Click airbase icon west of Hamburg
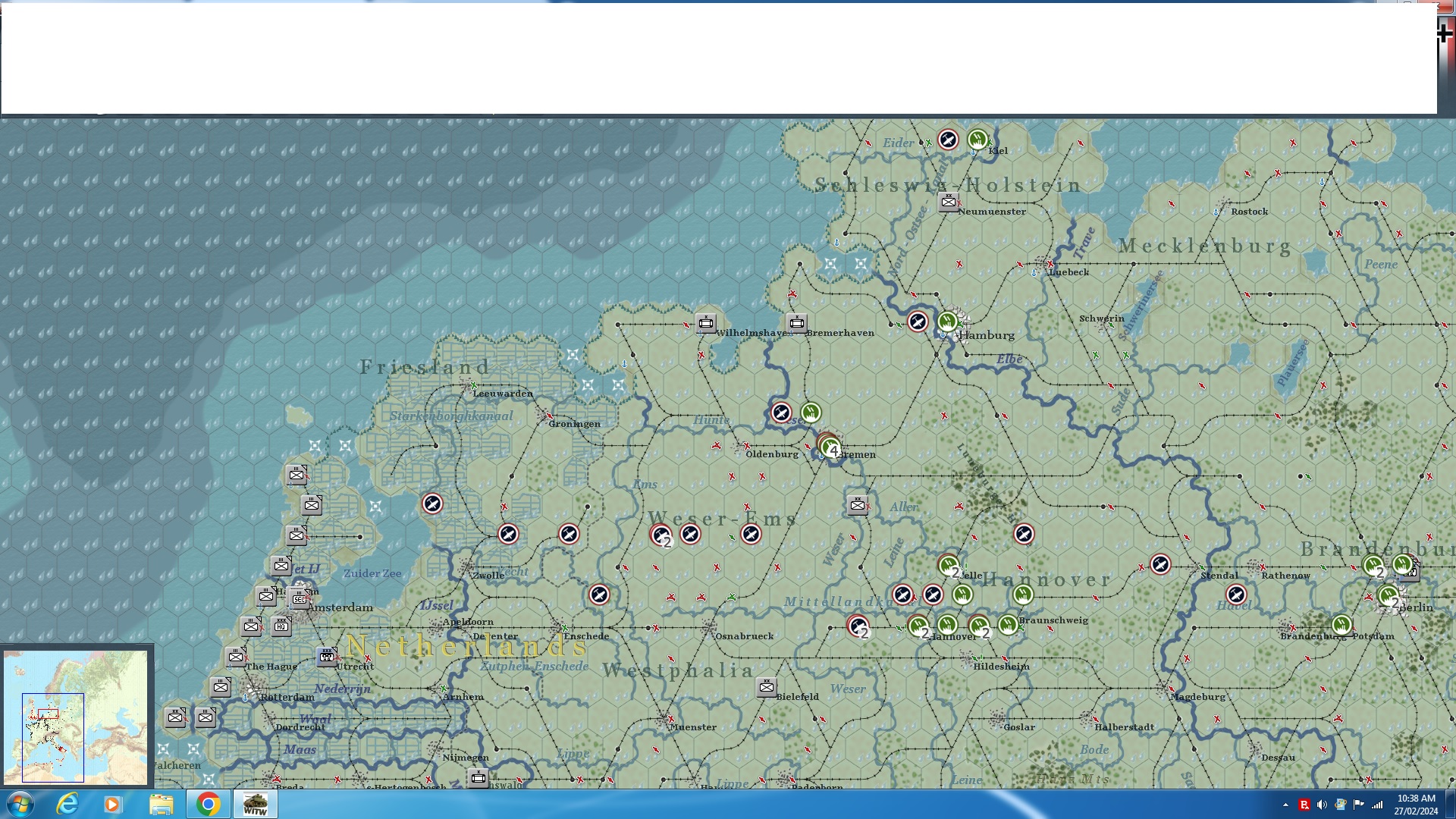The image size is (1456, 819). point(918,322)
